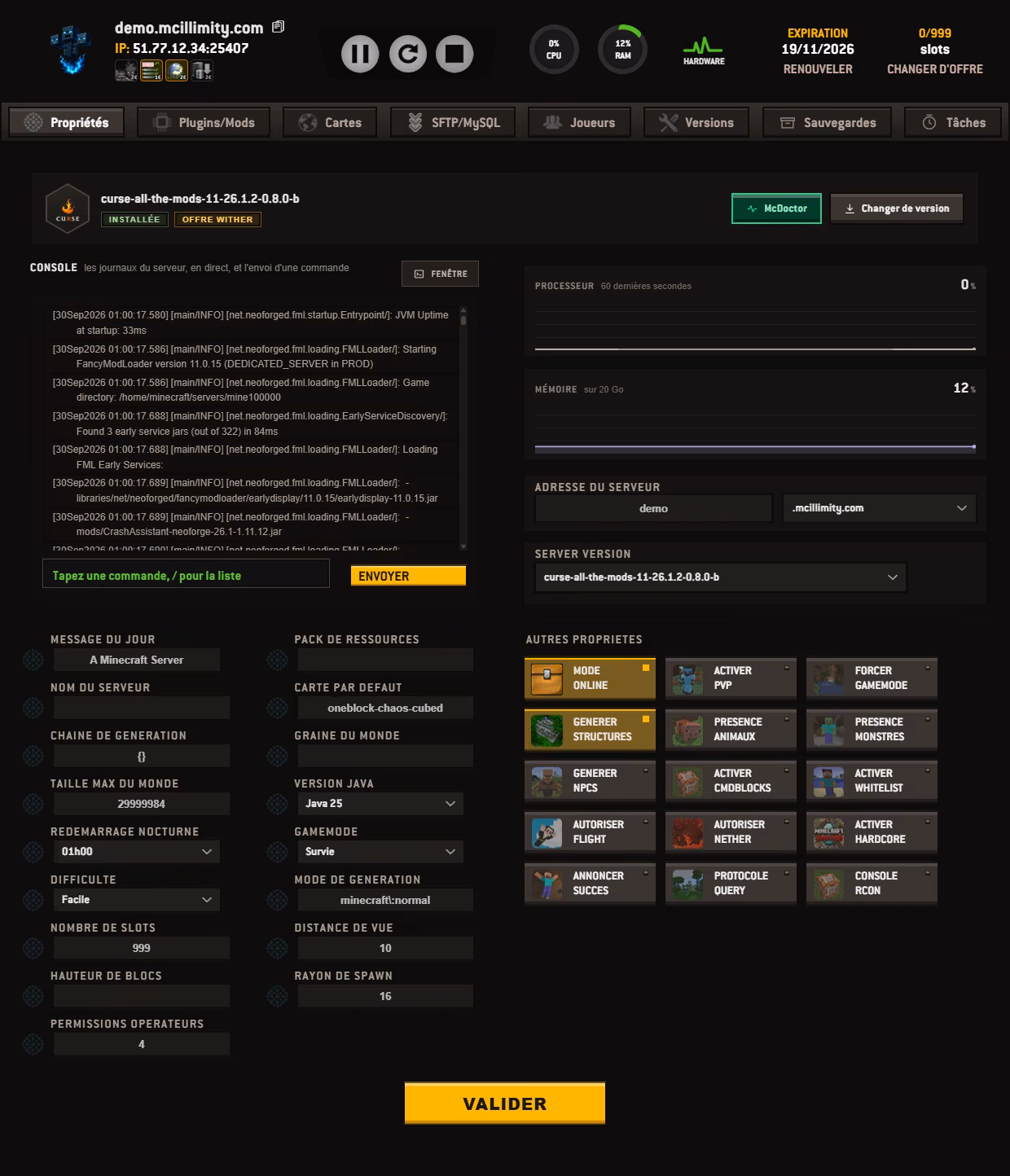
Task: Click the CPU usage gauge
Action: point(554,50)
